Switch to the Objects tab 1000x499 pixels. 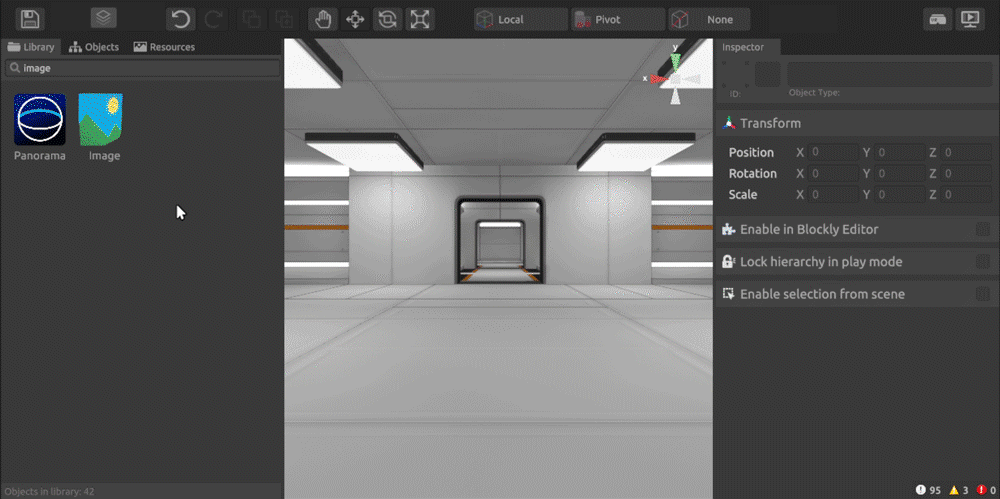coord(94,47)
